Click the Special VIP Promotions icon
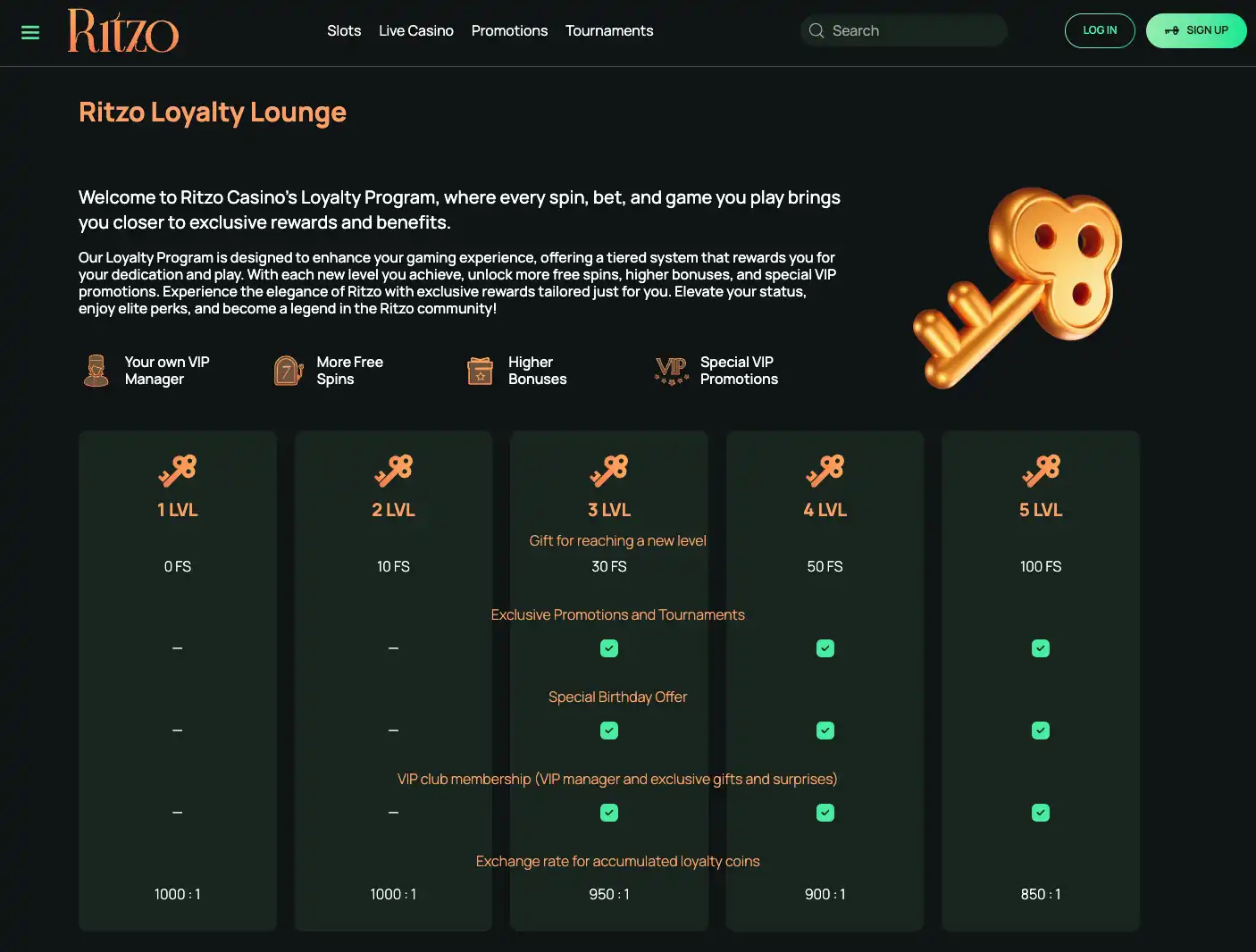The height and width of the screenshot is (952, 1256). pyautogui.click(x=672, y=371)
